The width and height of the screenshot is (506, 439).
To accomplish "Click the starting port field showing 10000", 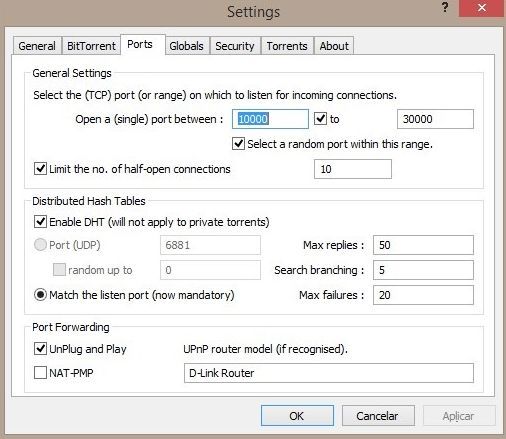I will point(270,119).
